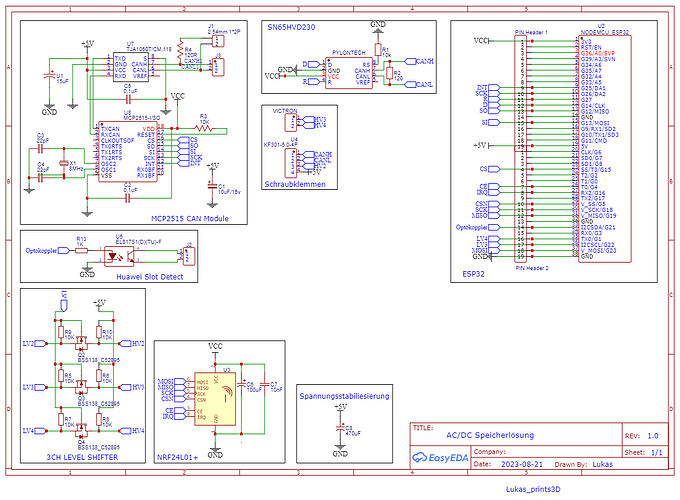This screenshot has height=500, width=680.
Task: Select the KF301-5.0-4P screw terminal U4
Action: [x=291, y=163]
